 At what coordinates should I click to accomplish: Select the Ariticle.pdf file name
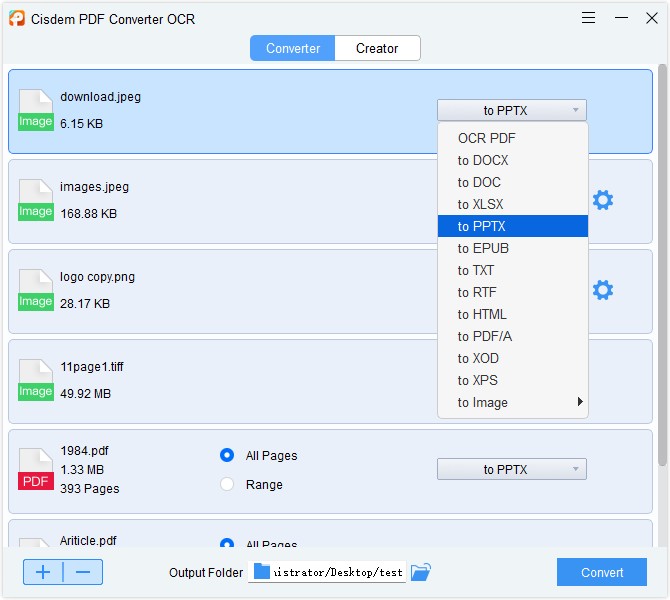pyautogui.click(x=88, y=541)
